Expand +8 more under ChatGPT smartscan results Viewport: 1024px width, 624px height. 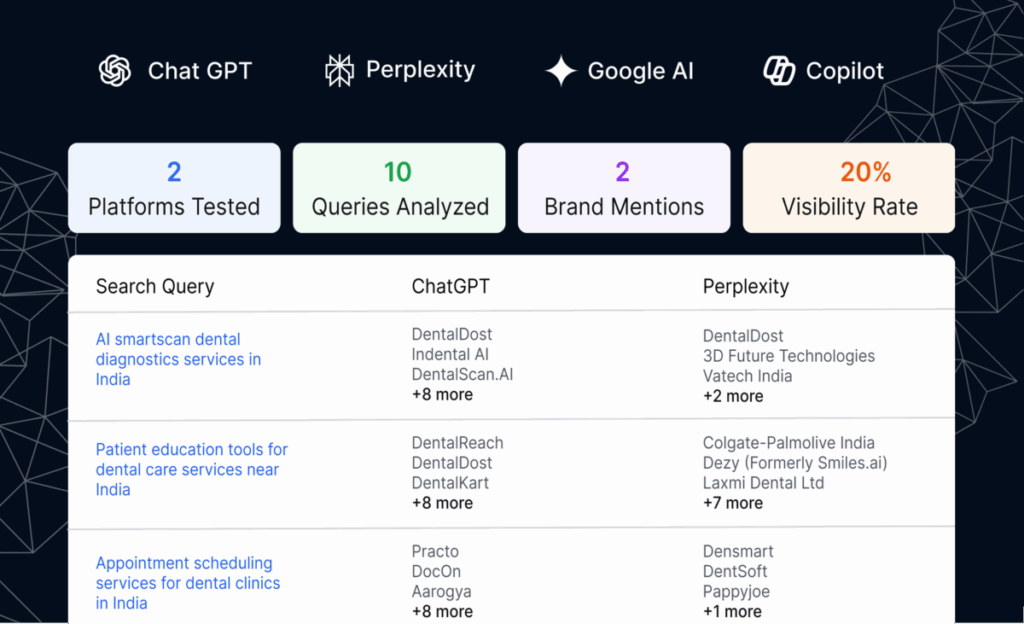[x=442, y=395]
